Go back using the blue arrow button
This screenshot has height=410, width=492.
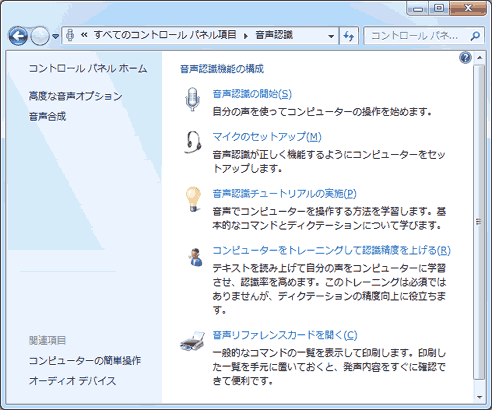point(18,36)
